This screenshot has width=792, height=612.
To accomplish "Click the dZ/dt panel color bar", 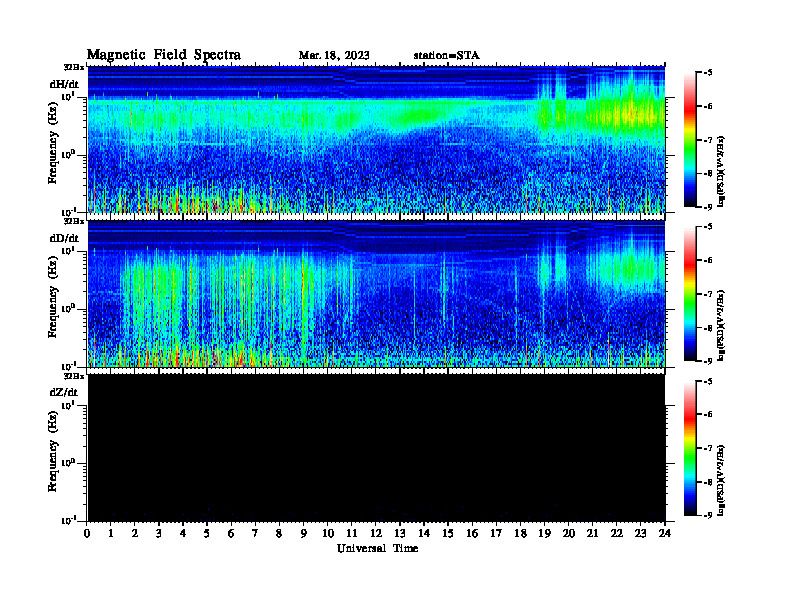I will 690,448.
